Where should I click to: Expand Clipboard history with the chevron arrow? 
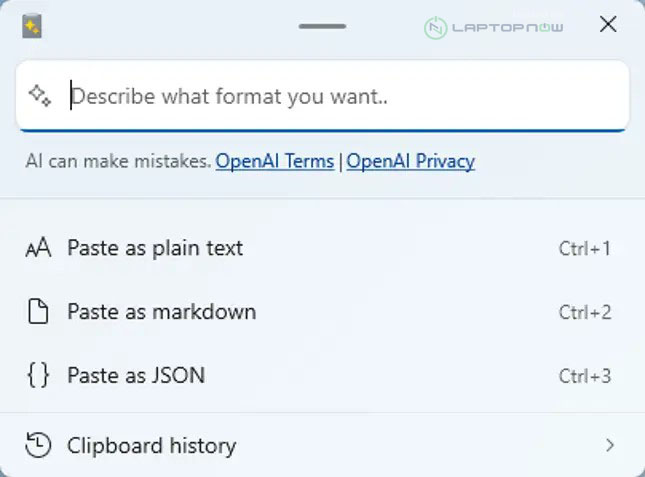coord(610,445)
